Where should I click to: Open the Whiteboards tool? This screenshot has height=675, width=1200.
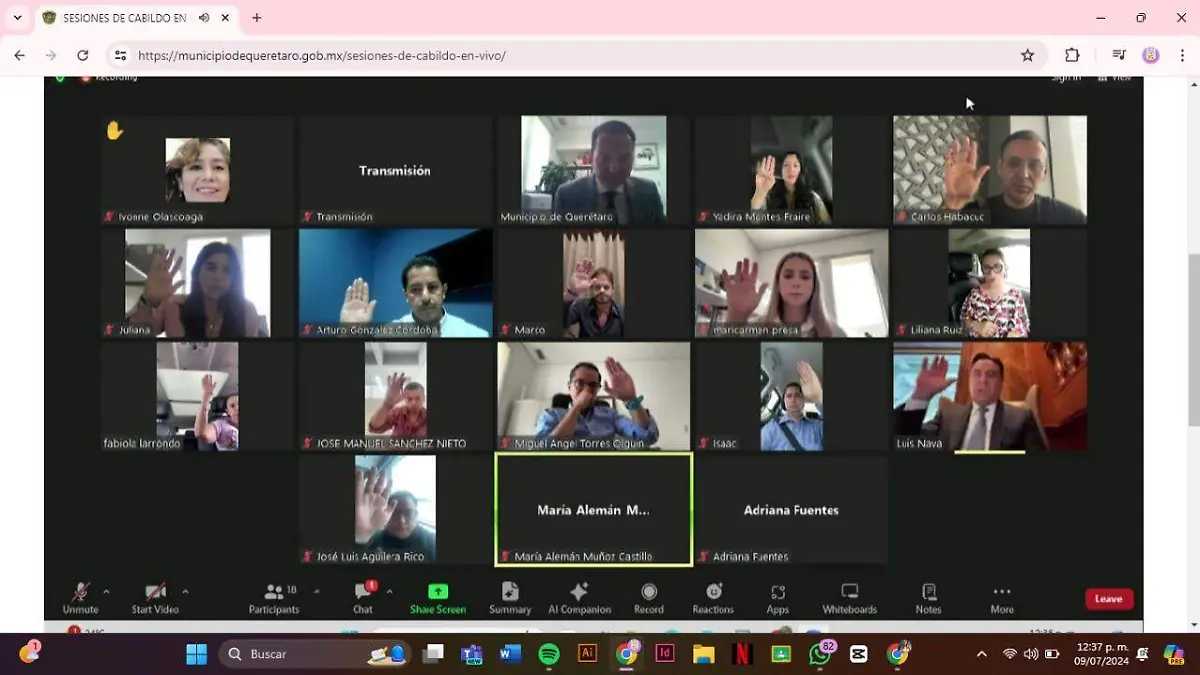coord(849,592)
